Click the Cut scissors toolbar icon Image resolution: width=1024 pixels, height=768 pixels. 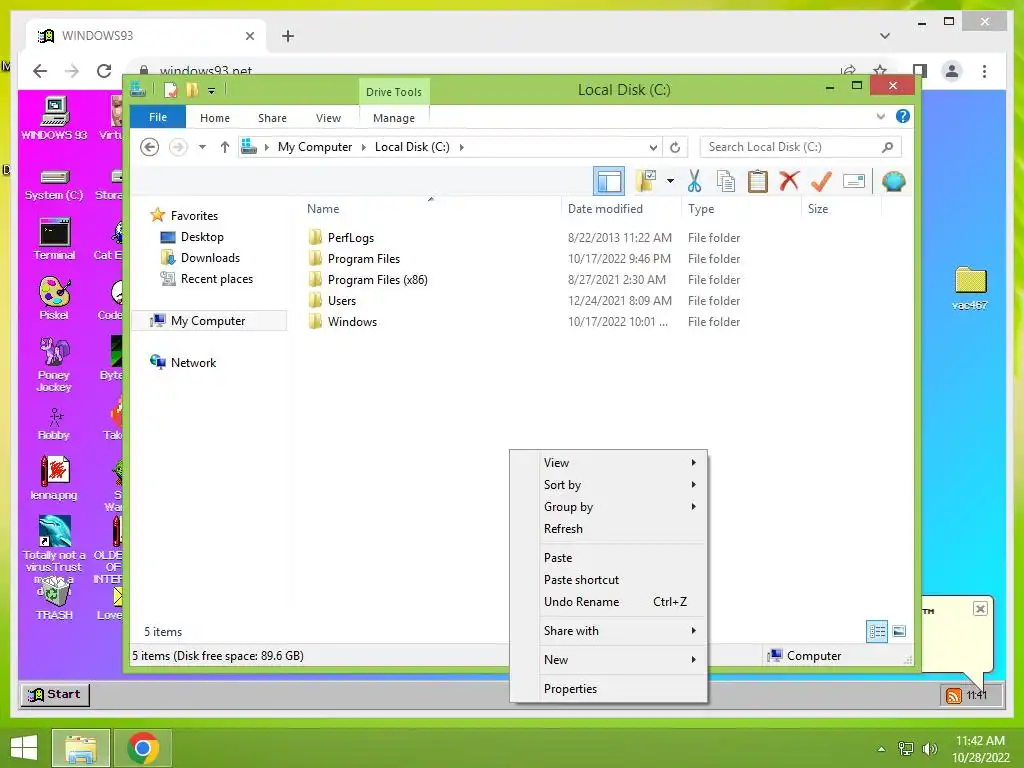[x=694, y=181]
